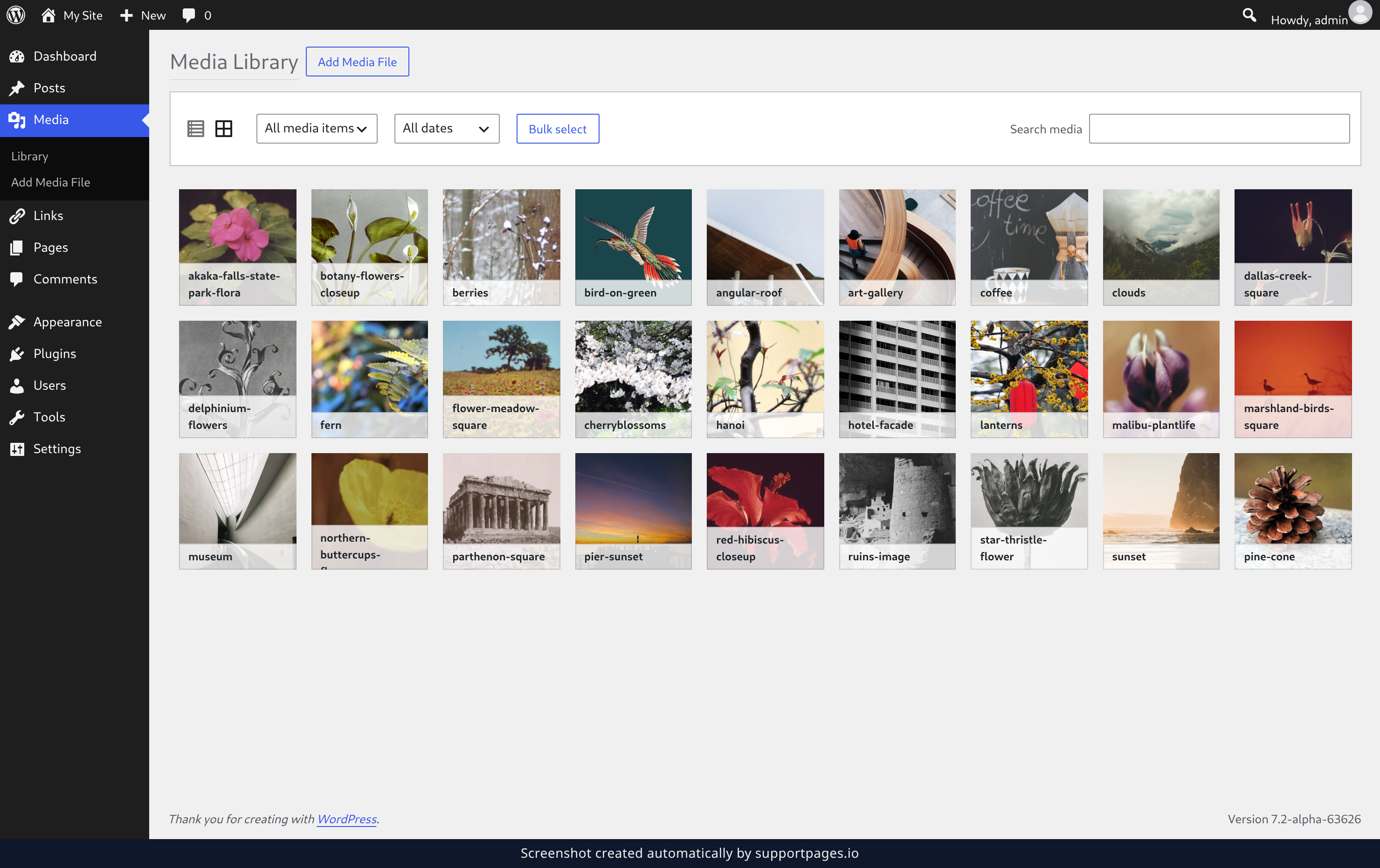Click the Links chain icon

point(17,215)
